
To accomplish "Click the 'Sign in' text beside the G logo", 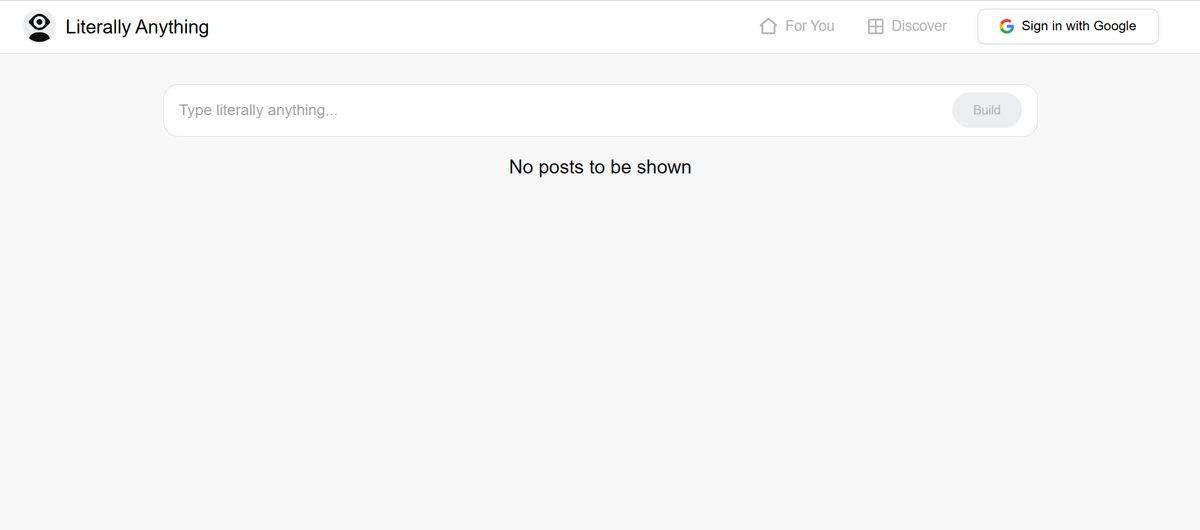I will tap(1041, 26).
